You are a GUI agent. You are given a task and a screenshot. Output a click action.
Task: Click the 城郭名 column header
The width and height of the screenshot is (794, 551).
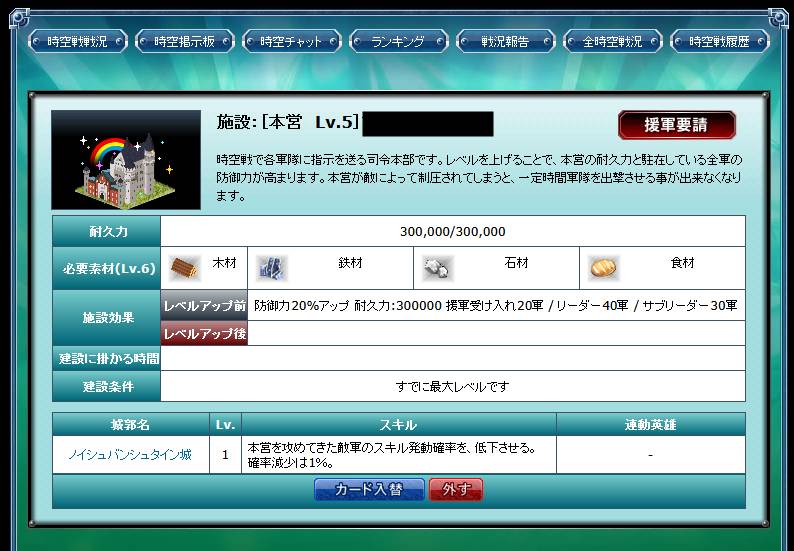(x=131, y=424)
